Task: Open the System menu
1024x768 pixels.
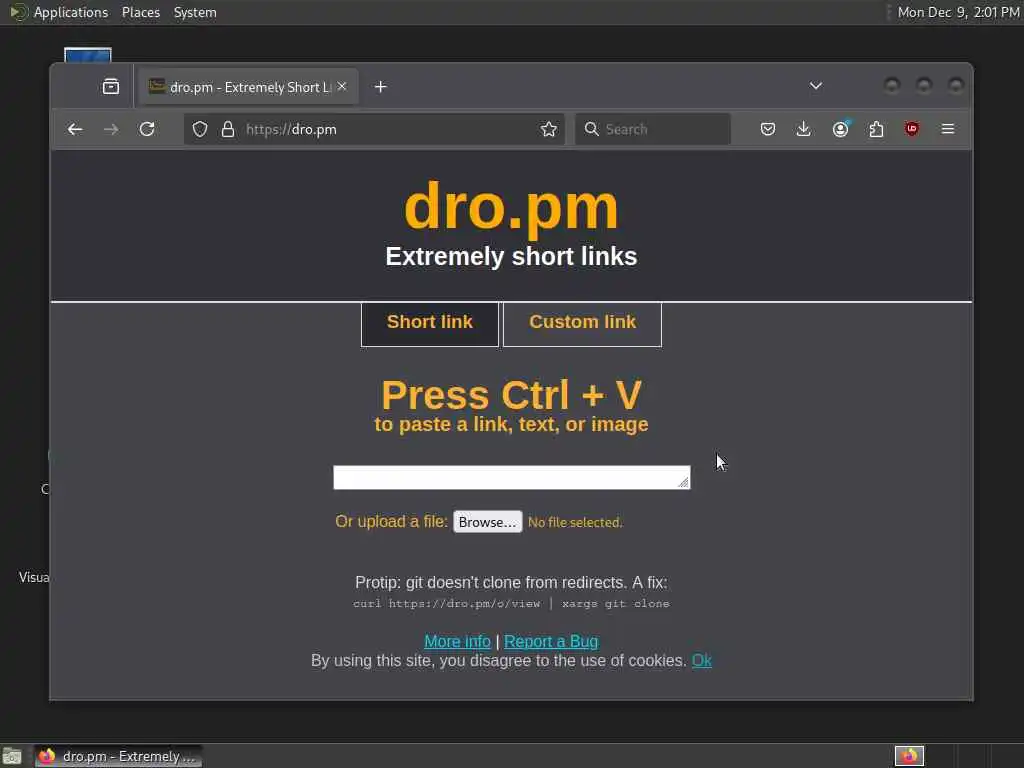Action: (195, 12)
